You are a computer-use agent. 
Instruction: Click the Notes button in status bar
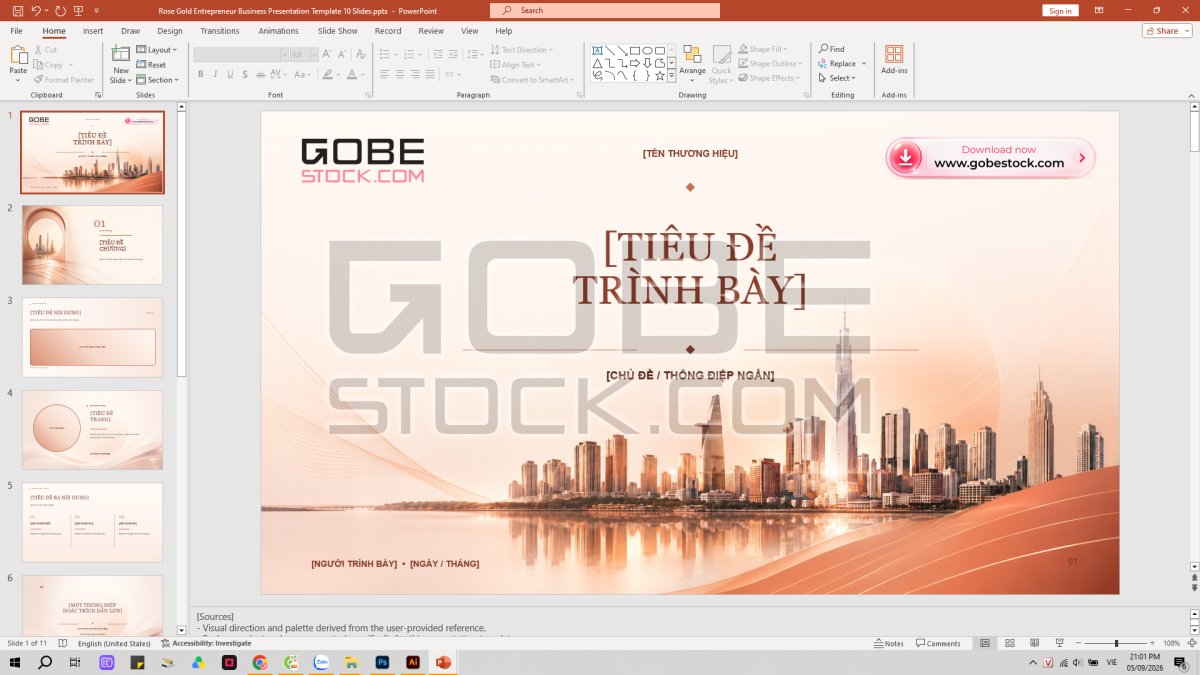pos(888,643)
